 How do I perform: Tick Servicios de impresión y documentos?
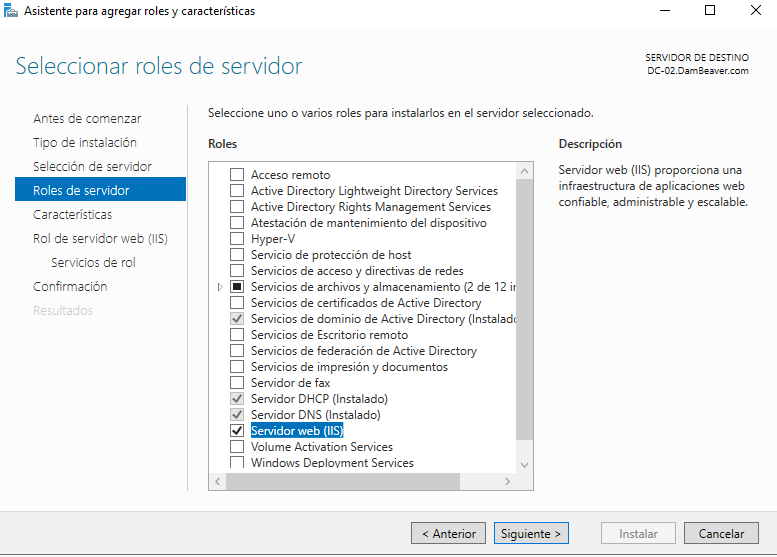tap(237, 367)
